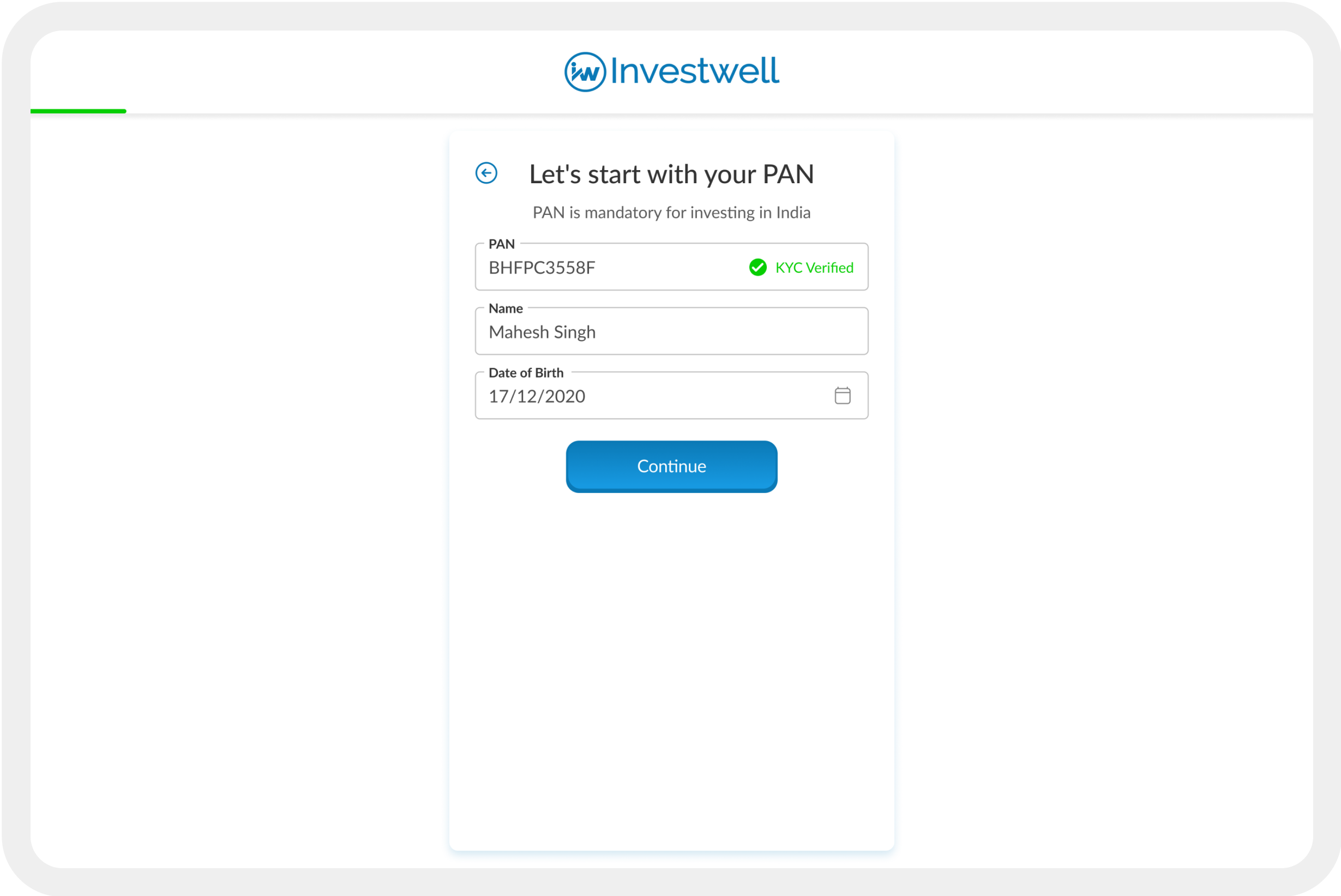Click the PAN value BHFPC3558F
The width and height of the screenshot is (1341, 896).
tap(542, 268)
